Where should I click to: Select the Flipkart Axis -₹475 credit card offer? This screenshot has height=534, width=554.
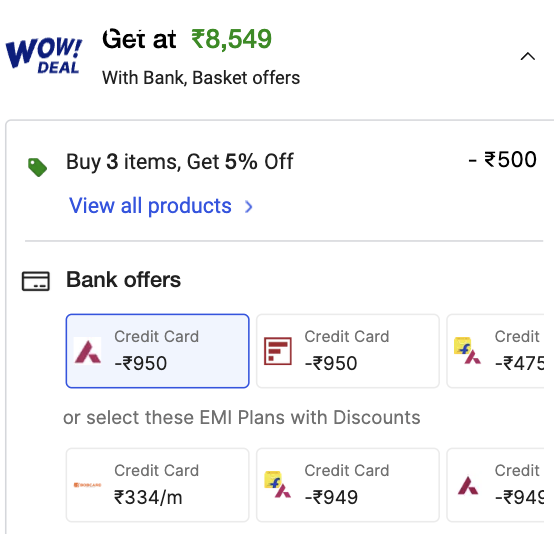(x=495, y=351)
